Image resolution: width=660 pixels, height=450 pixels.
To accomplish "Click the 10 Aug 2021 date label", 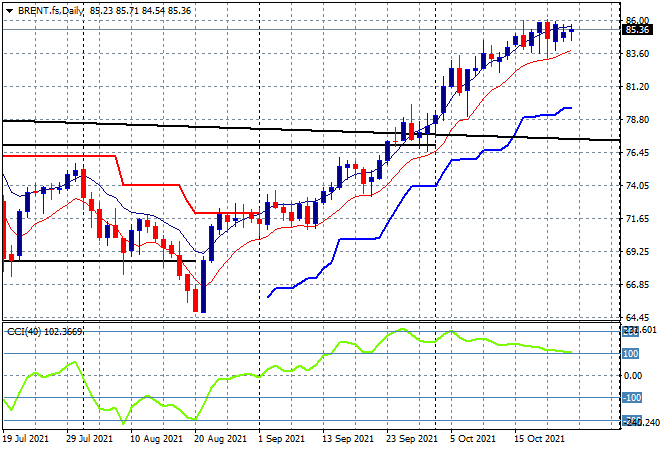I will (x=156, y=439).
